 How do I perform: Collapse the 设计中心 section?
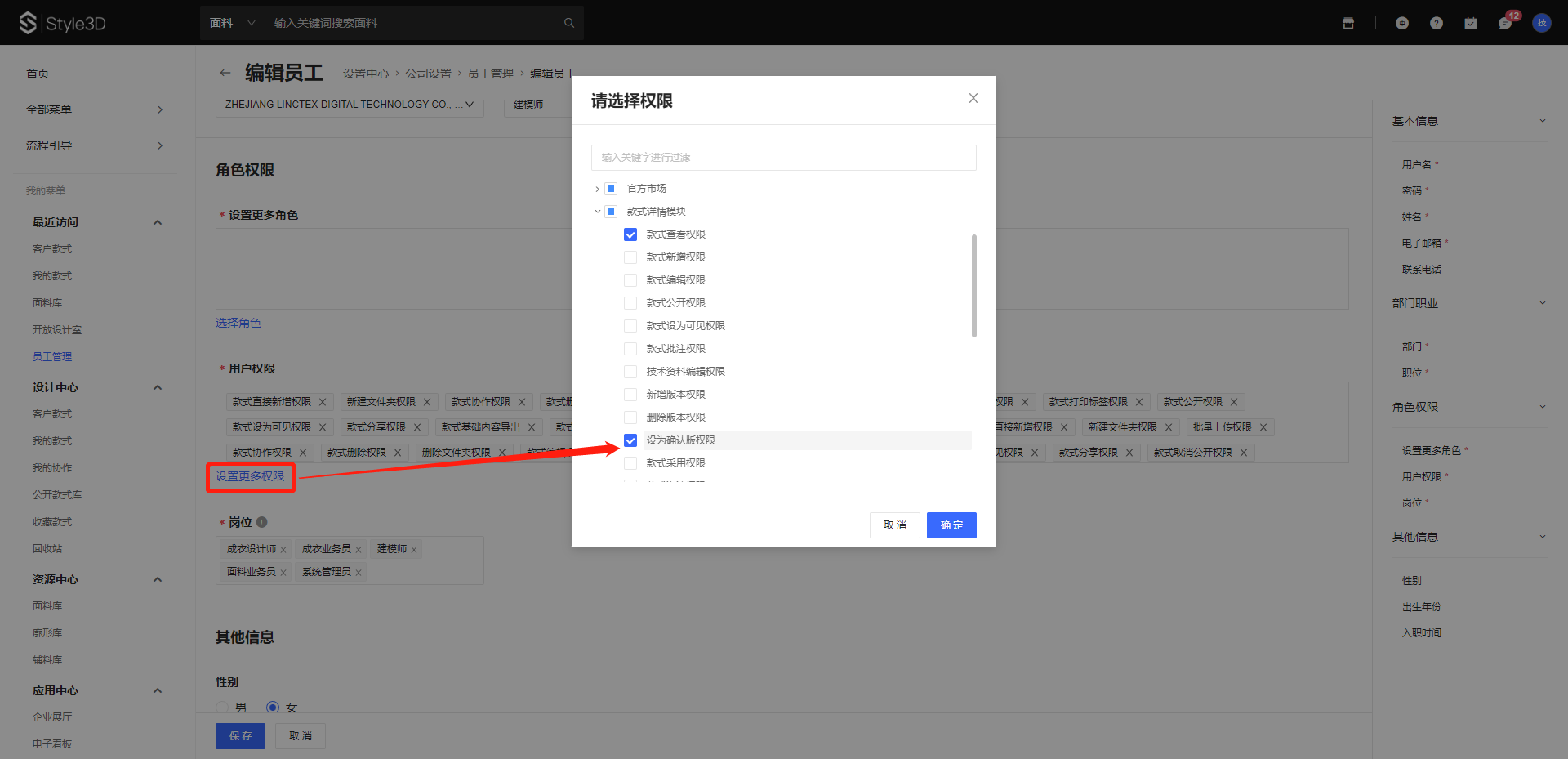[x=158, y=387]
